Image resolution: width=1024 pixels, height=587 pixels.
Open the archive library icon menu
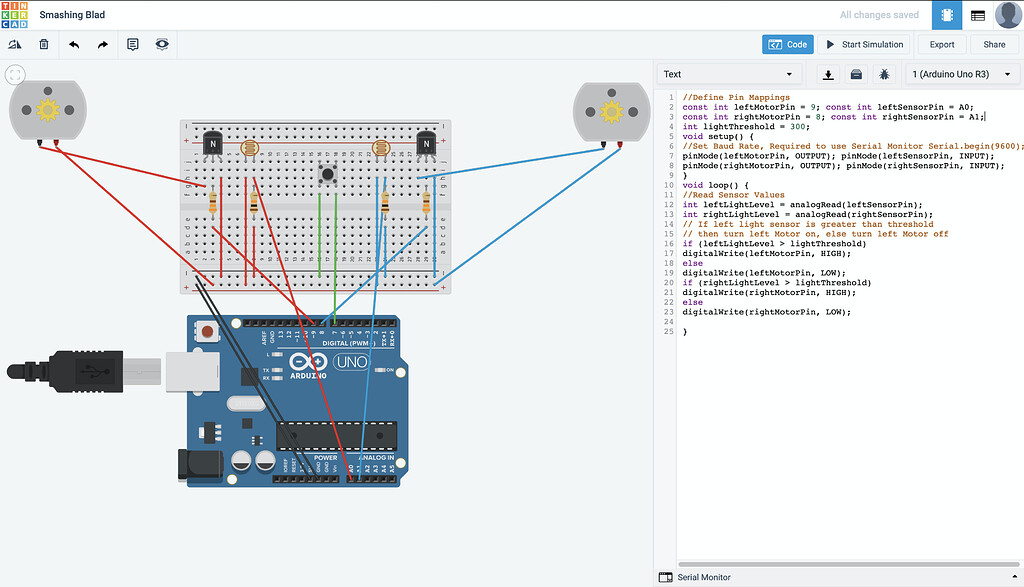(855, 74)
